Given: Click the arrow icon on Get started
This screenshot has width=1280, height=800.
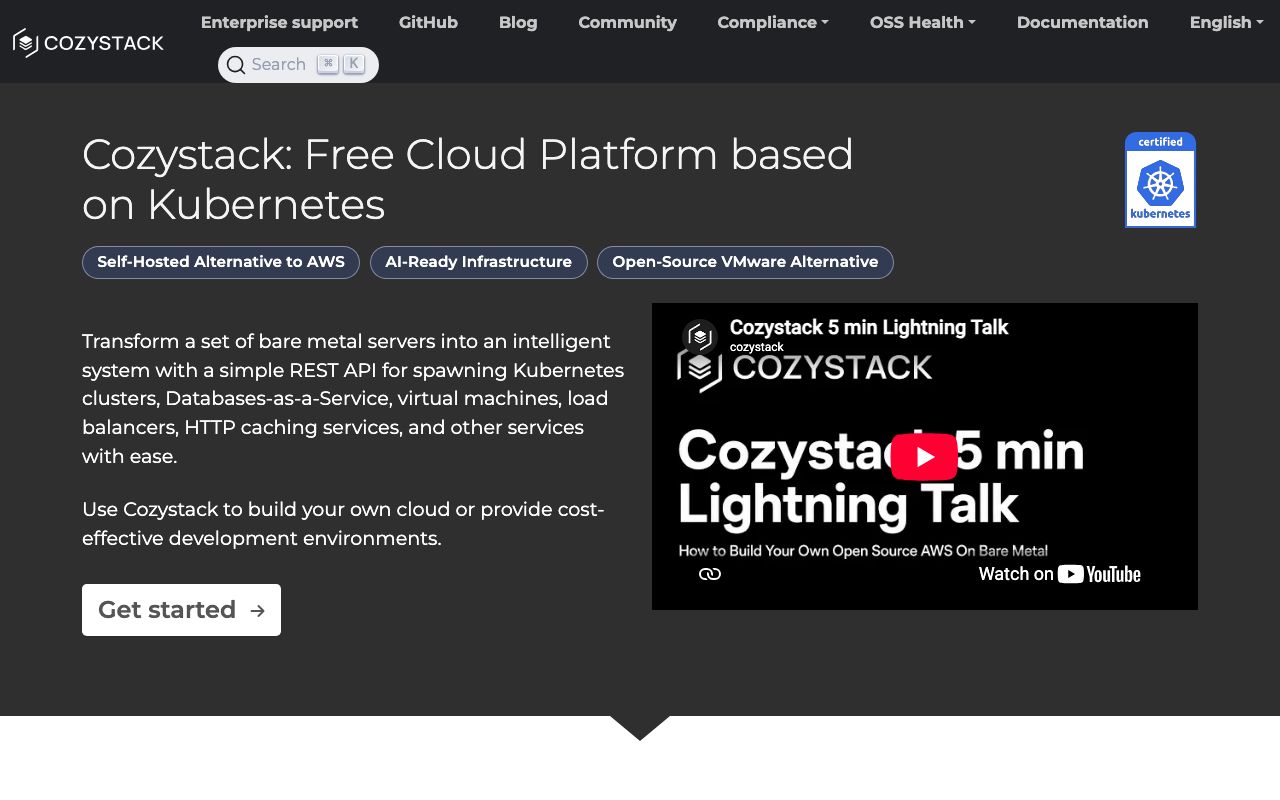Looking at the screenshot, I should click(x=258, y=610).
